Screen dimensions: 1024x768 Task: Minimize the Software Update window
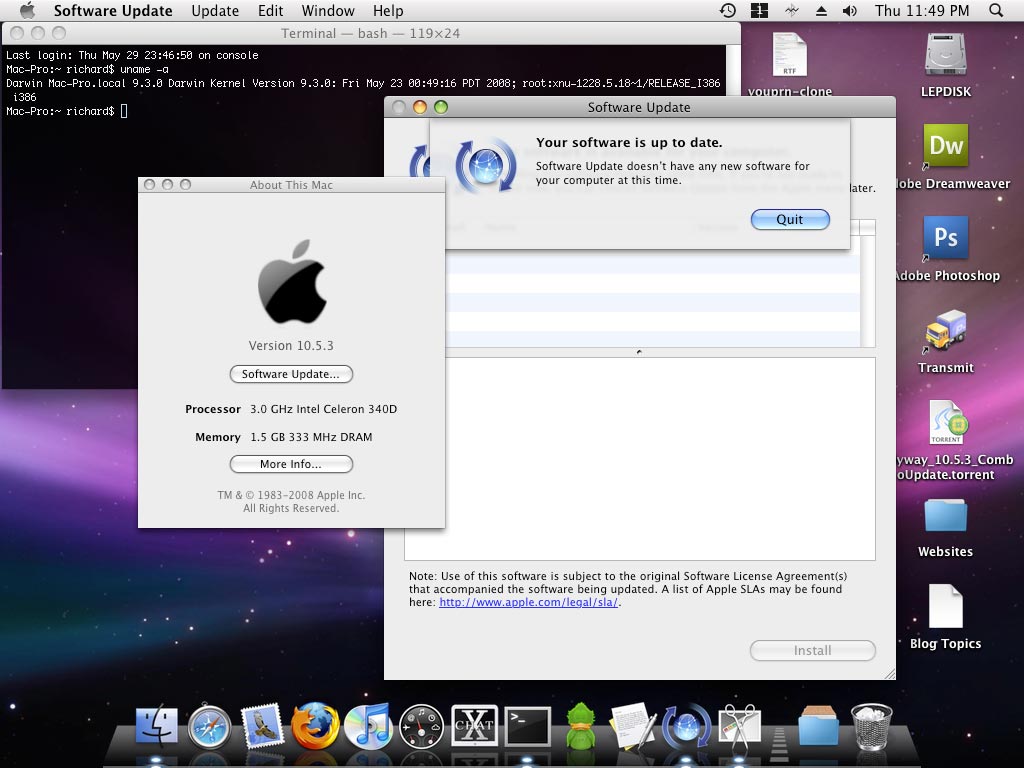[420, 107]
